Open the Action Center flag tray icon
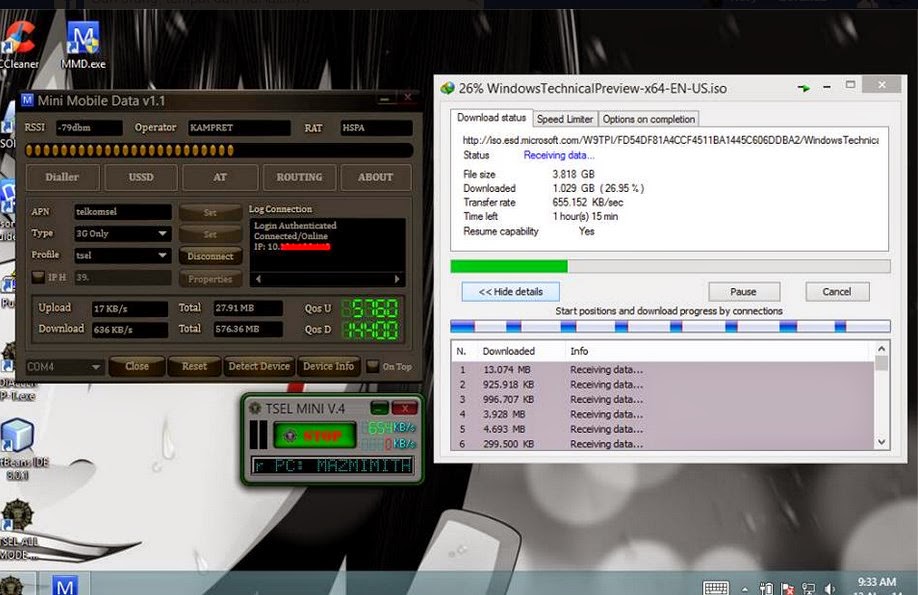This screenshot has width=918, height=595. coord(787,589)
